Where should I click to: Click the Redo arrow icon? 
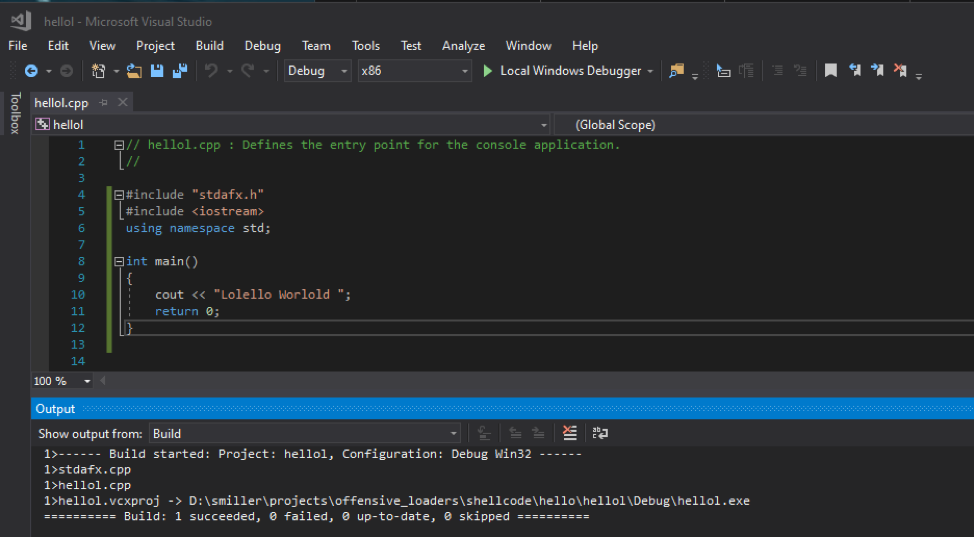point(248,71)
